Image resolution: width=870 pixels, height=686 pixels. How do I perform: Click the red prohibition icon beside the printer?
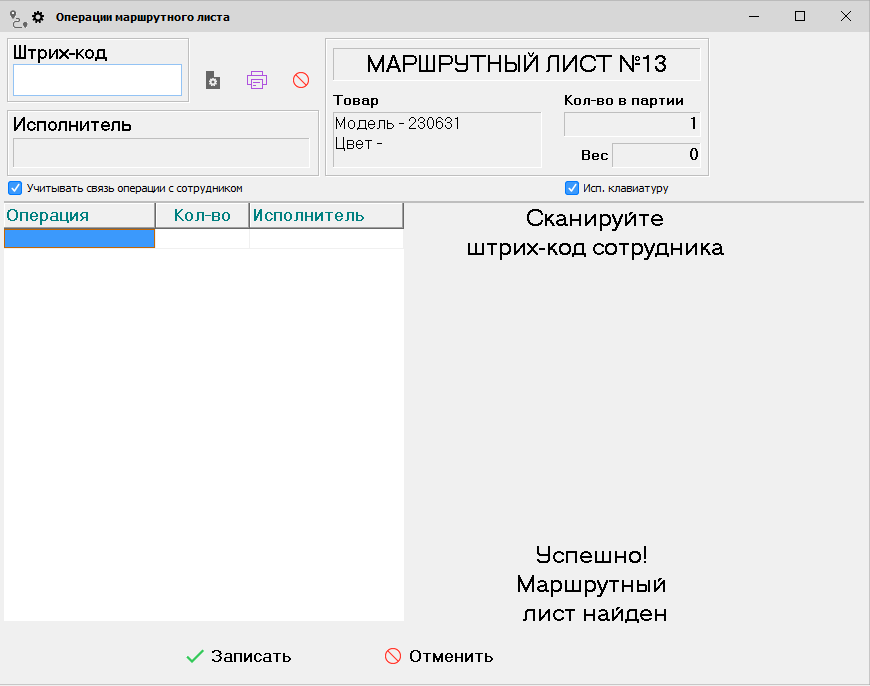(301, 80)
